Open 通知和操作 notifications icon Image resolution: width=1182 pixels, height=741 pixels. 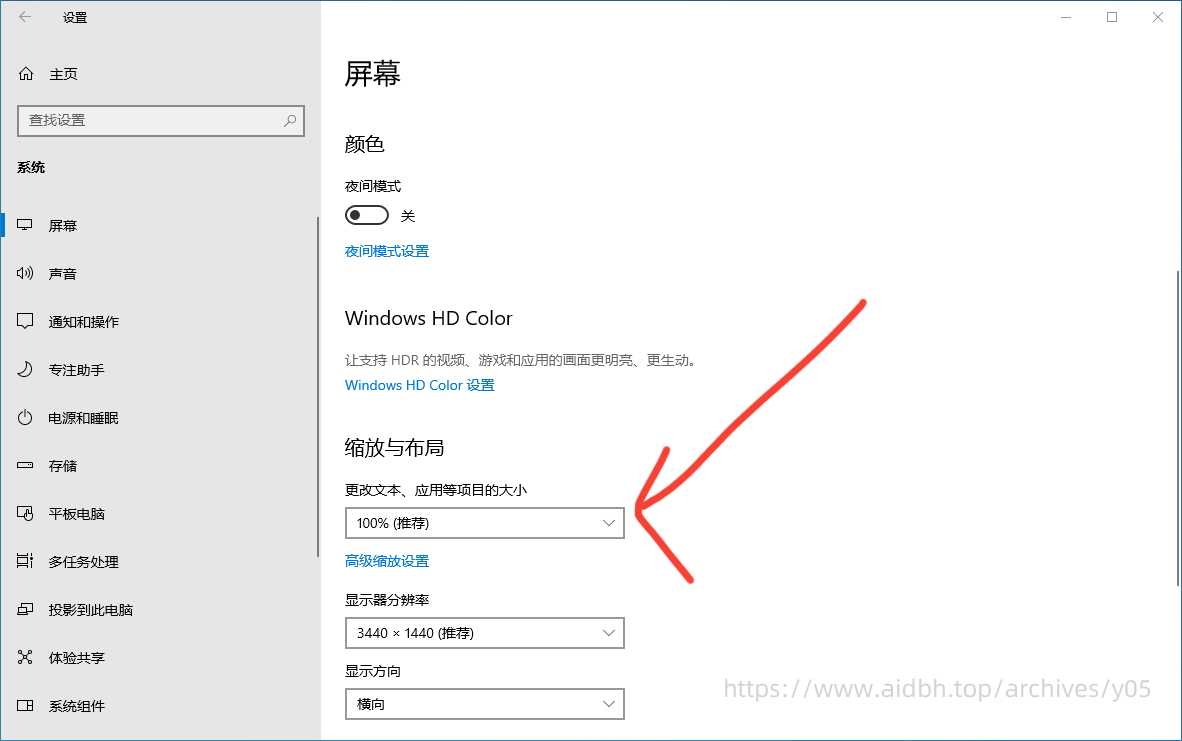[x=26, y=322]
